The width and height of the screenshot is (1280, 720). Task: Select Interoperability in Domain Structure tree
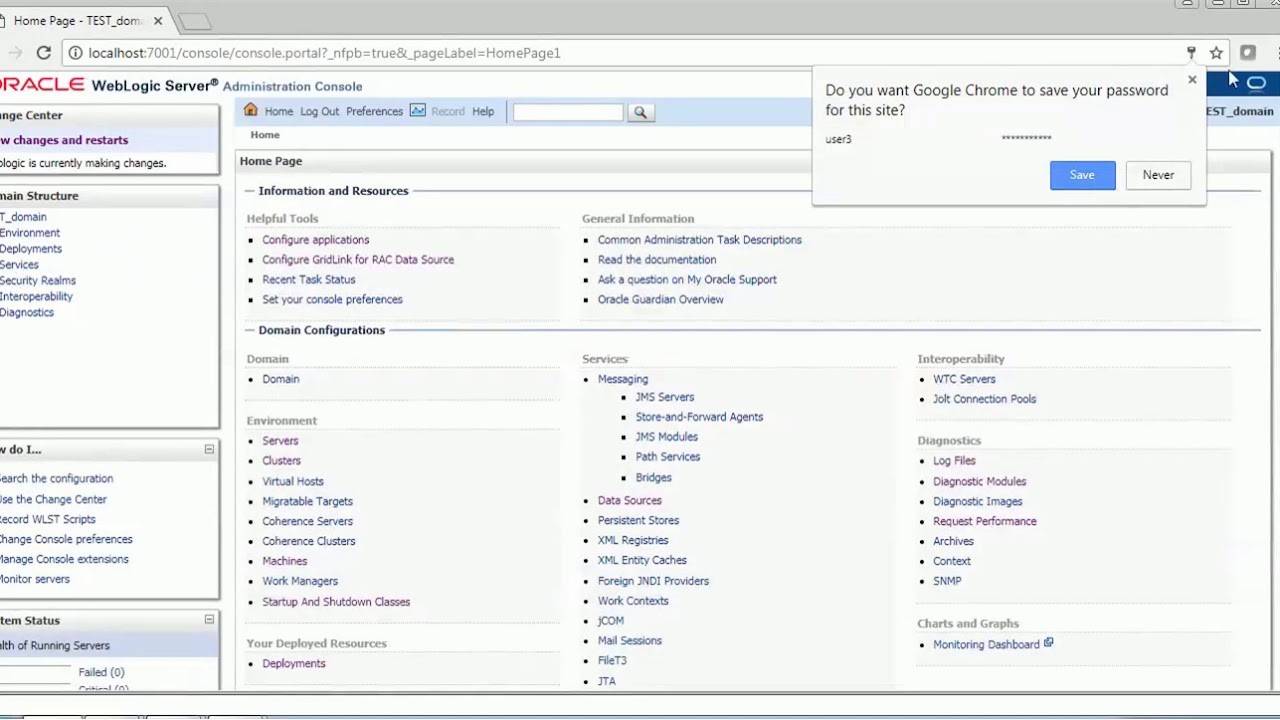pyautogui.click(x=36, y=297)
